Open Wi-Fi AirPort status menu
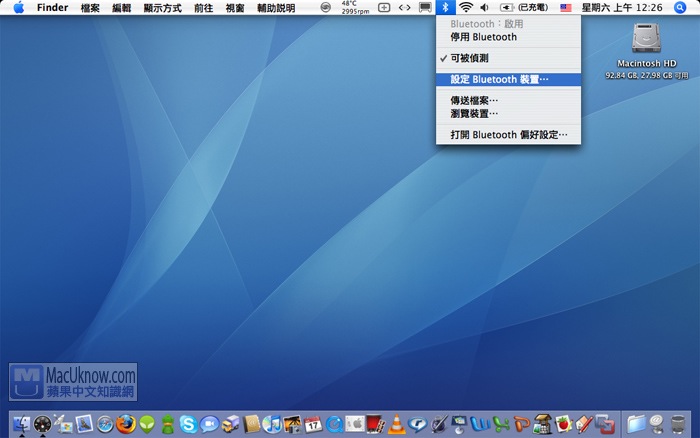 point(466,8)
